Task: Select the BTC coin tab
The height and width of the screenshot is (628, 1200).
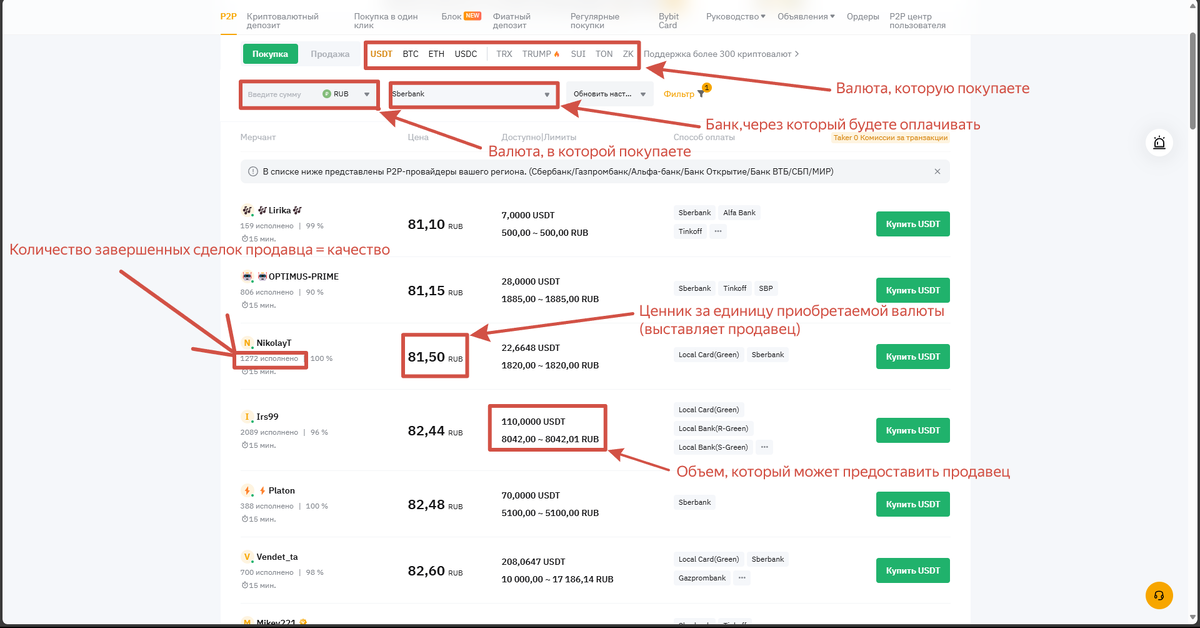Action: tap(411, 54)
